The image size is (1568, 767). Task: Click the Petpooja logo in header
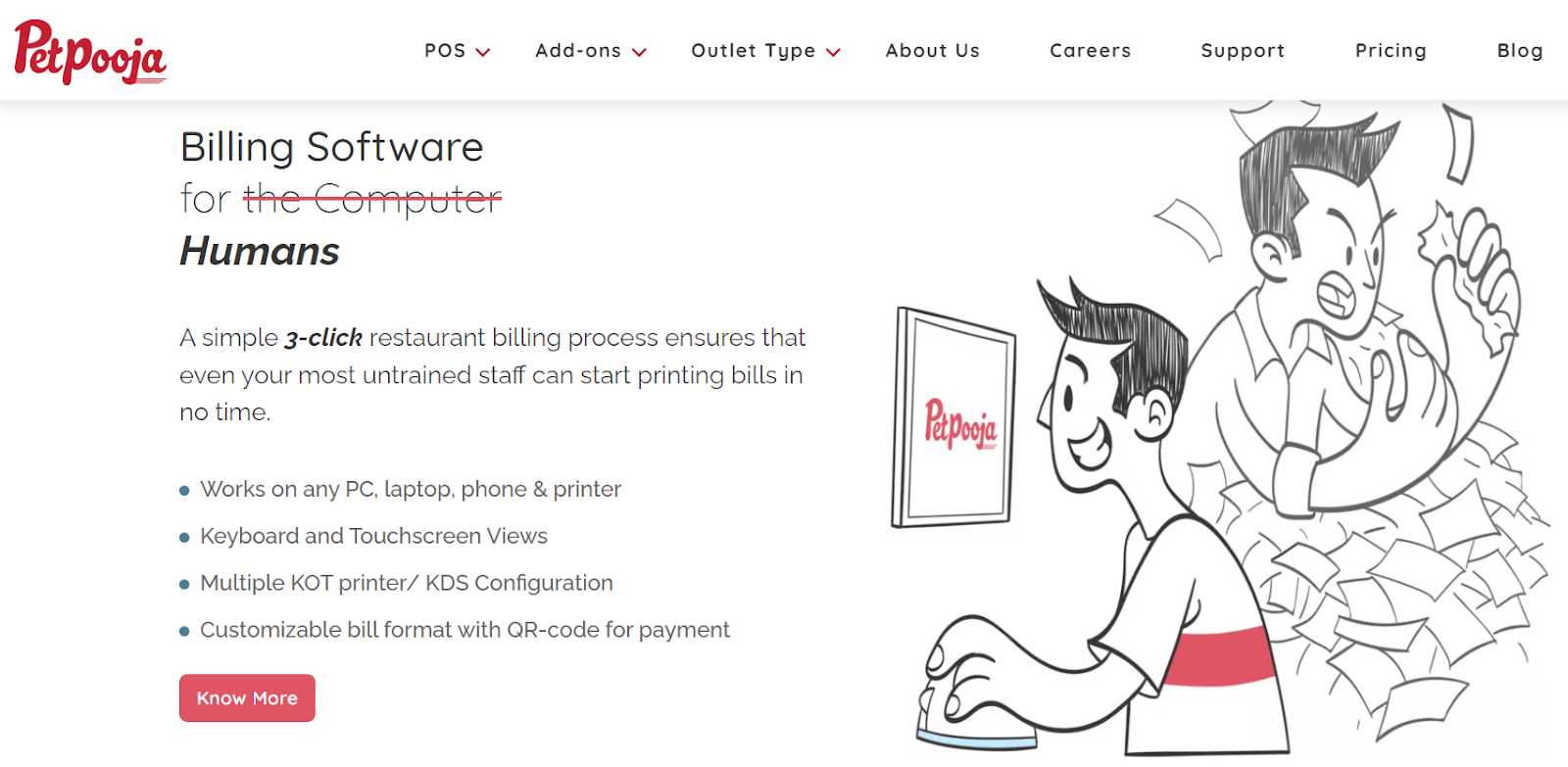click(x=90, y=52)
